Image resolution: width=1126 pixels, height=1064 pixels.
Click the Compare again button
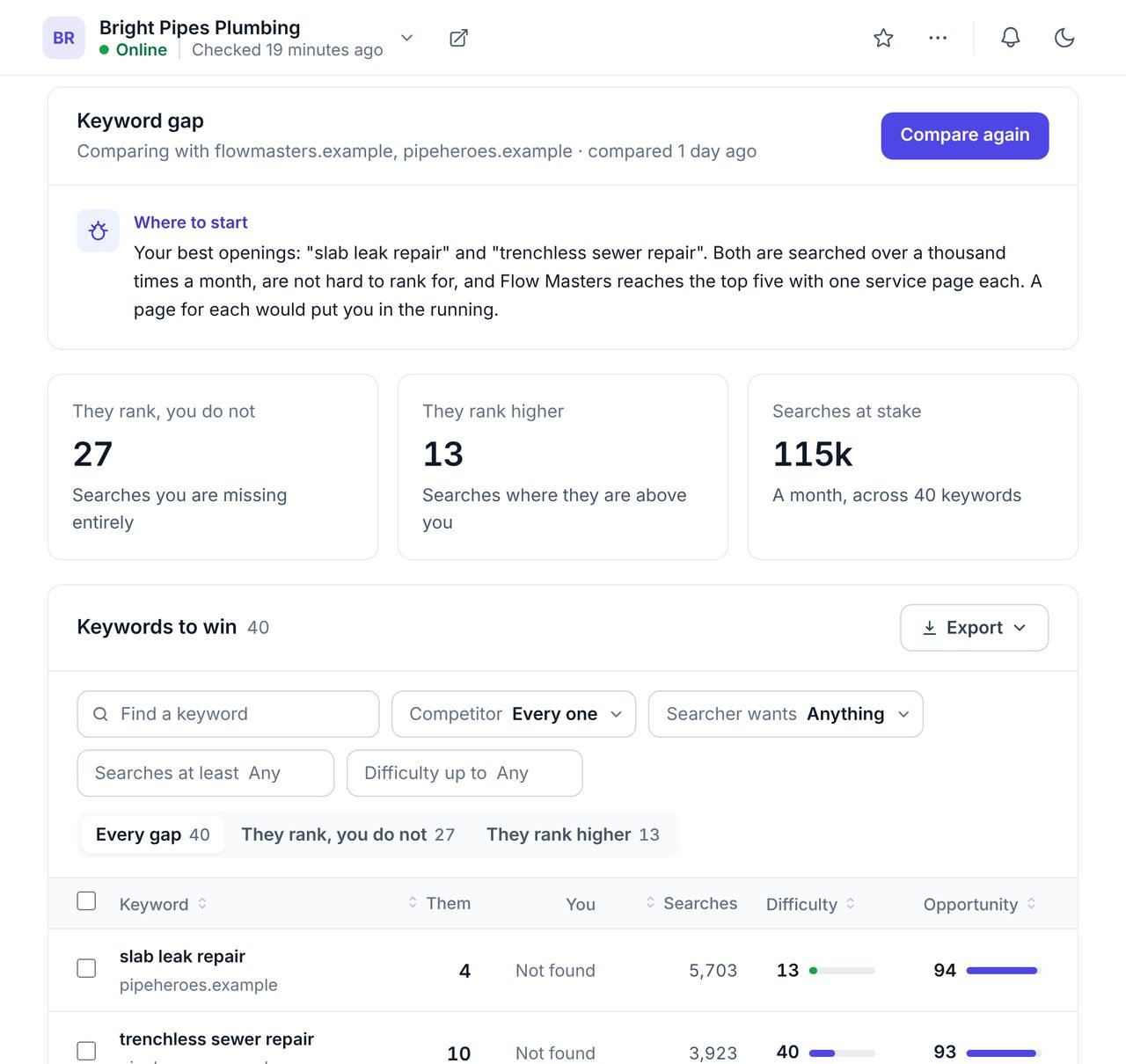point(965,135)
